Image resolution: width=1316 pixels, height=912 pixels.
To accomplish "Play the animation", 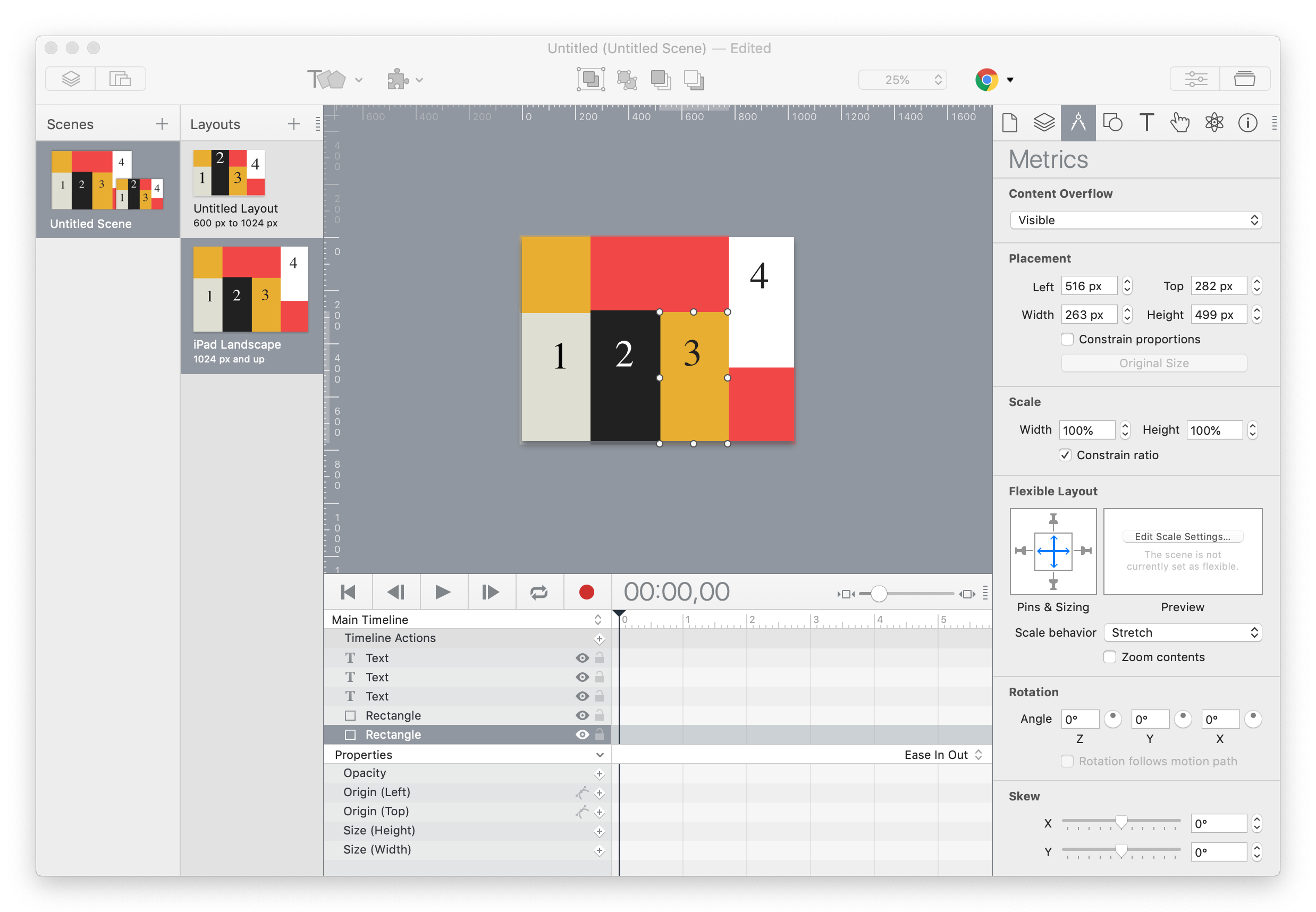I will pyautogui.click(x=443, y=592).
